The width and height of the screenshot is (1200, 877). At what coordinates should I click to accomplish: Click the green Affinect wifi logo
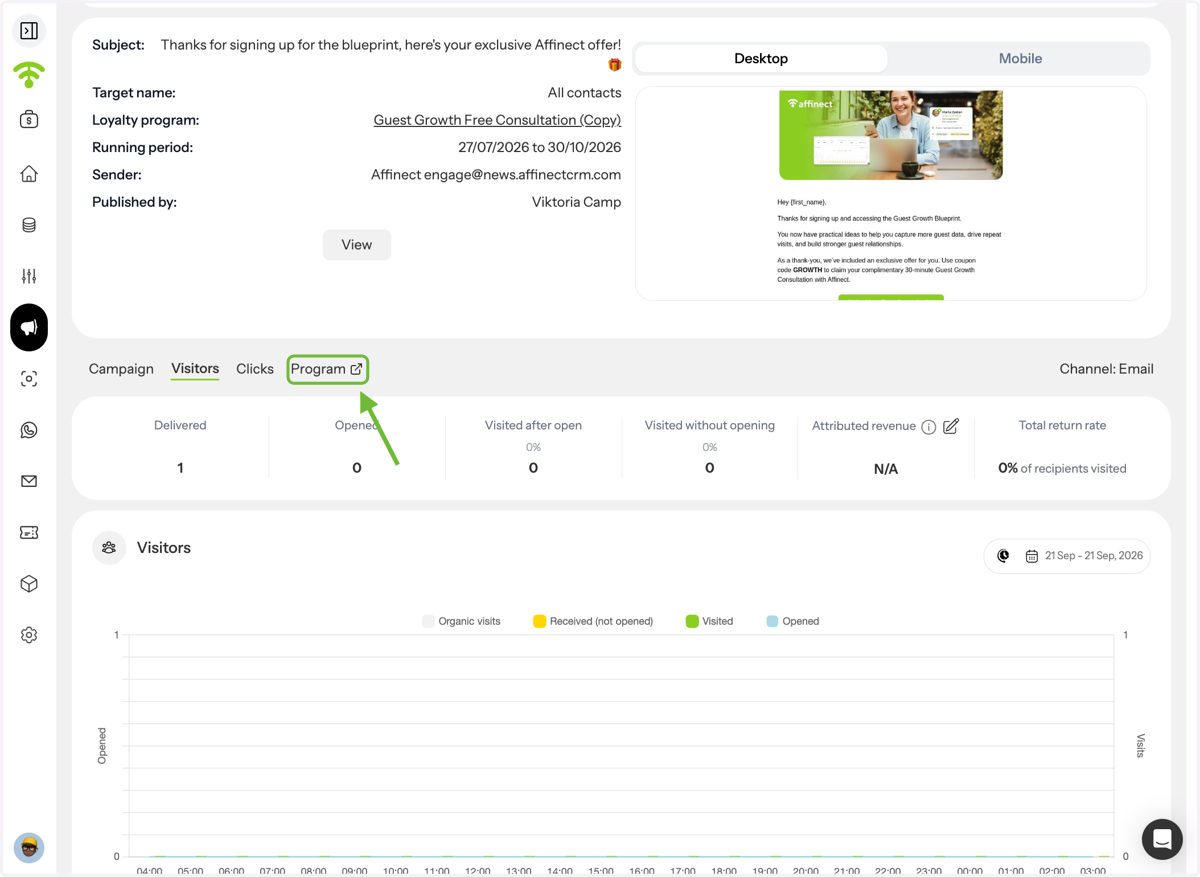[29, 74]
